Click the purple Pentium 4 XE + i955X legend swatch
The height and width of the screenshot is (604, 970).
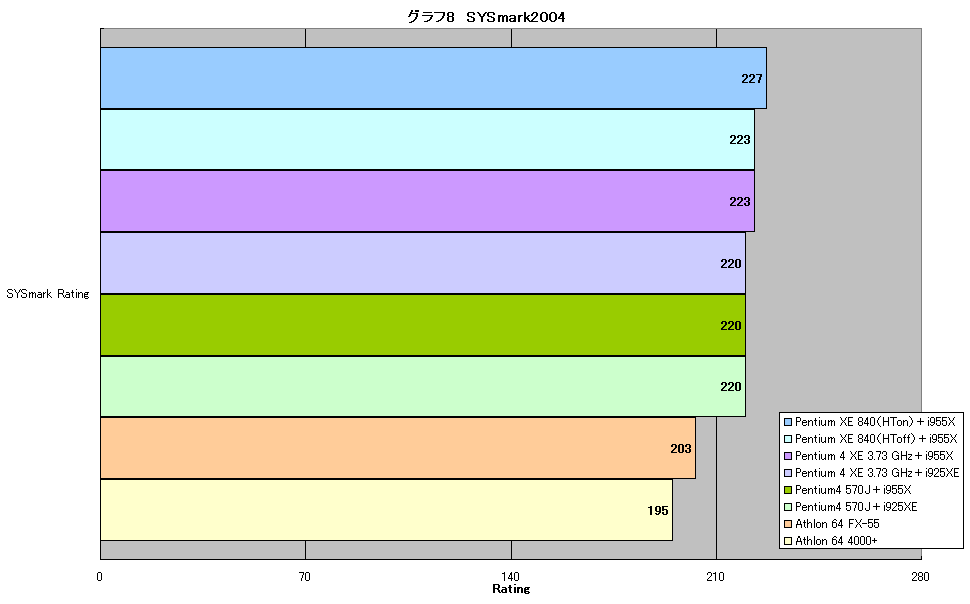point(788,456)
